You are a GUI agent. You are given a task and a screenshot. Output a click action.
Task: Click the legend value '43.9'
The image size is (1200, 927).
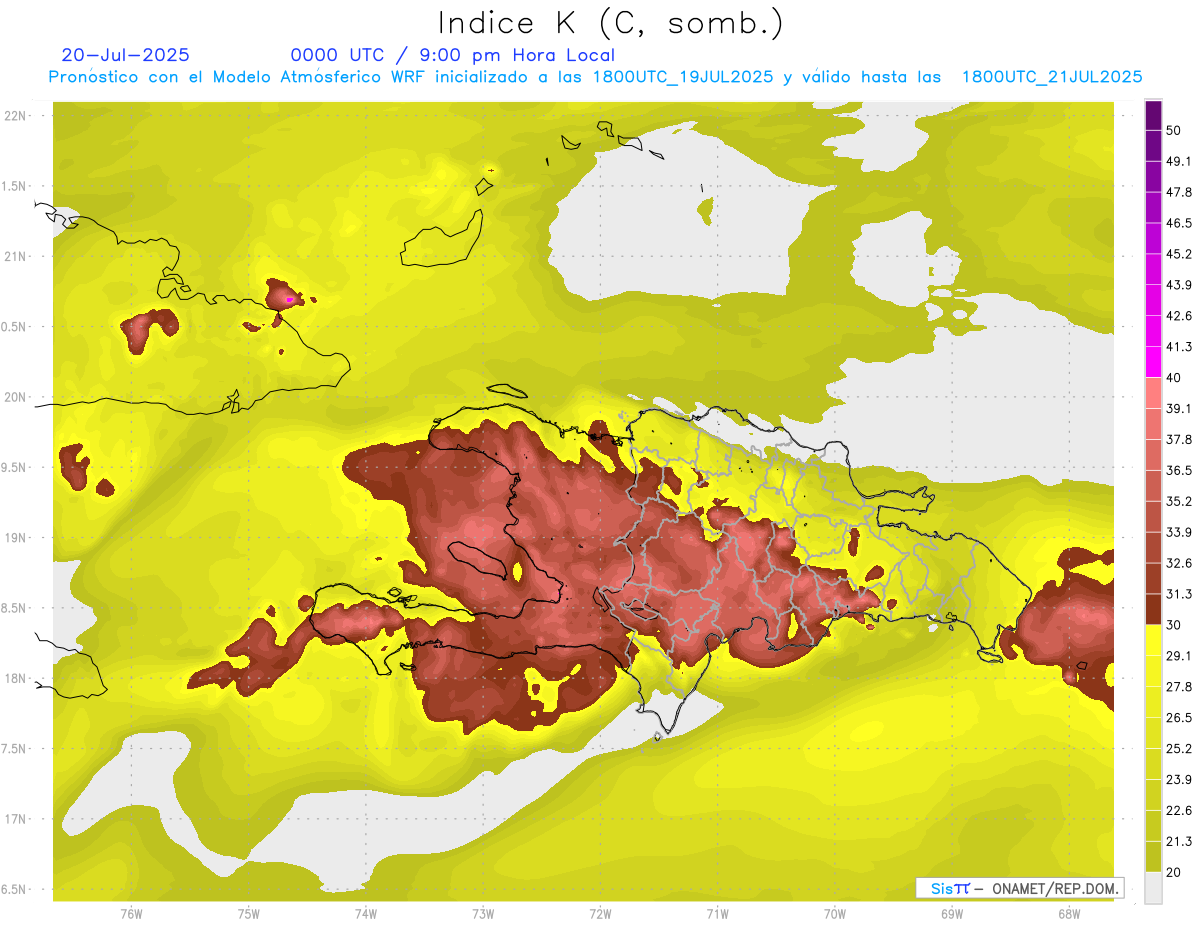[1179, 286]
